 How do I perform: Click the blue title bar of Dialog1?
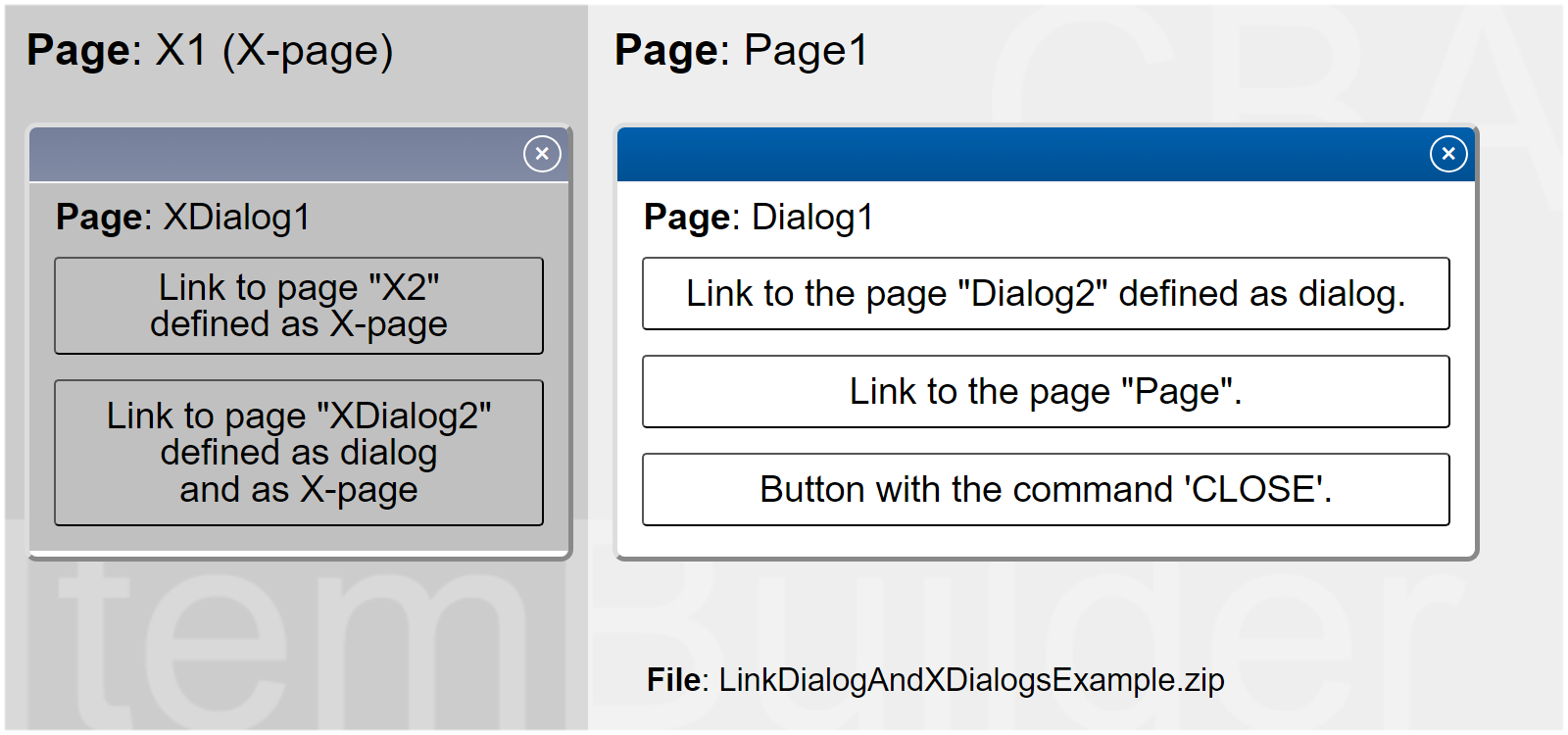[x=1019, y=155]
